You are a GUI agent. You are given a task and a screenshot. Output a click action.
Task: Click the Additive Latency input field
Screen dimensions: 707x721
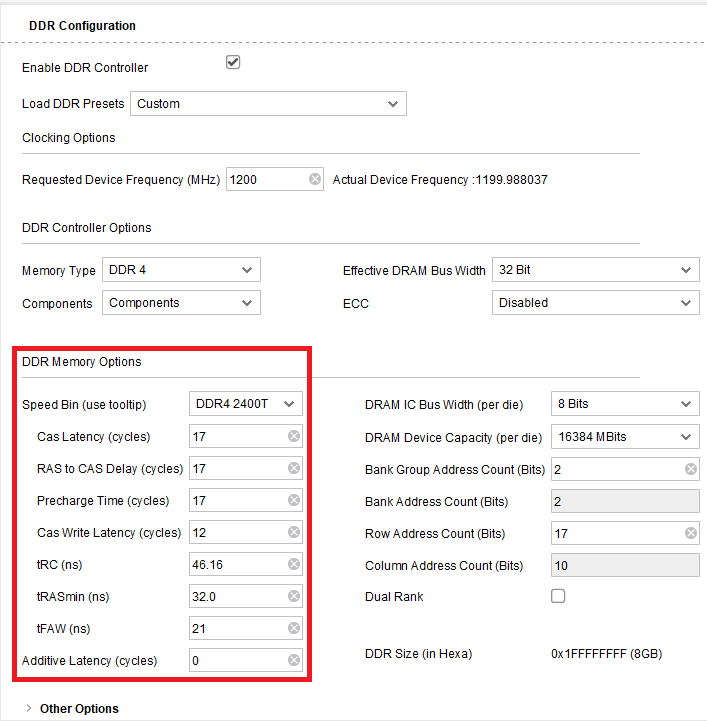pos(236,661)
